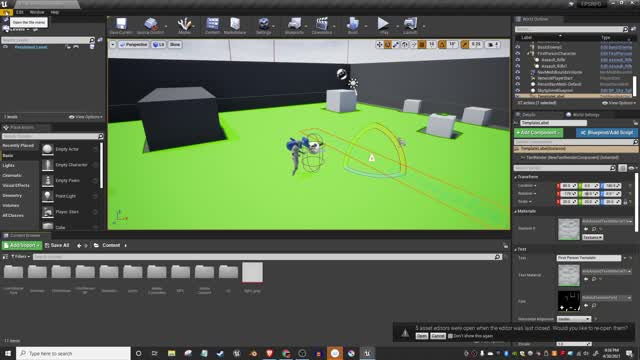Open the Lit view mode dropdown
Image resolution: width=640 pixels, height=360 pixels.
[158, 44]
